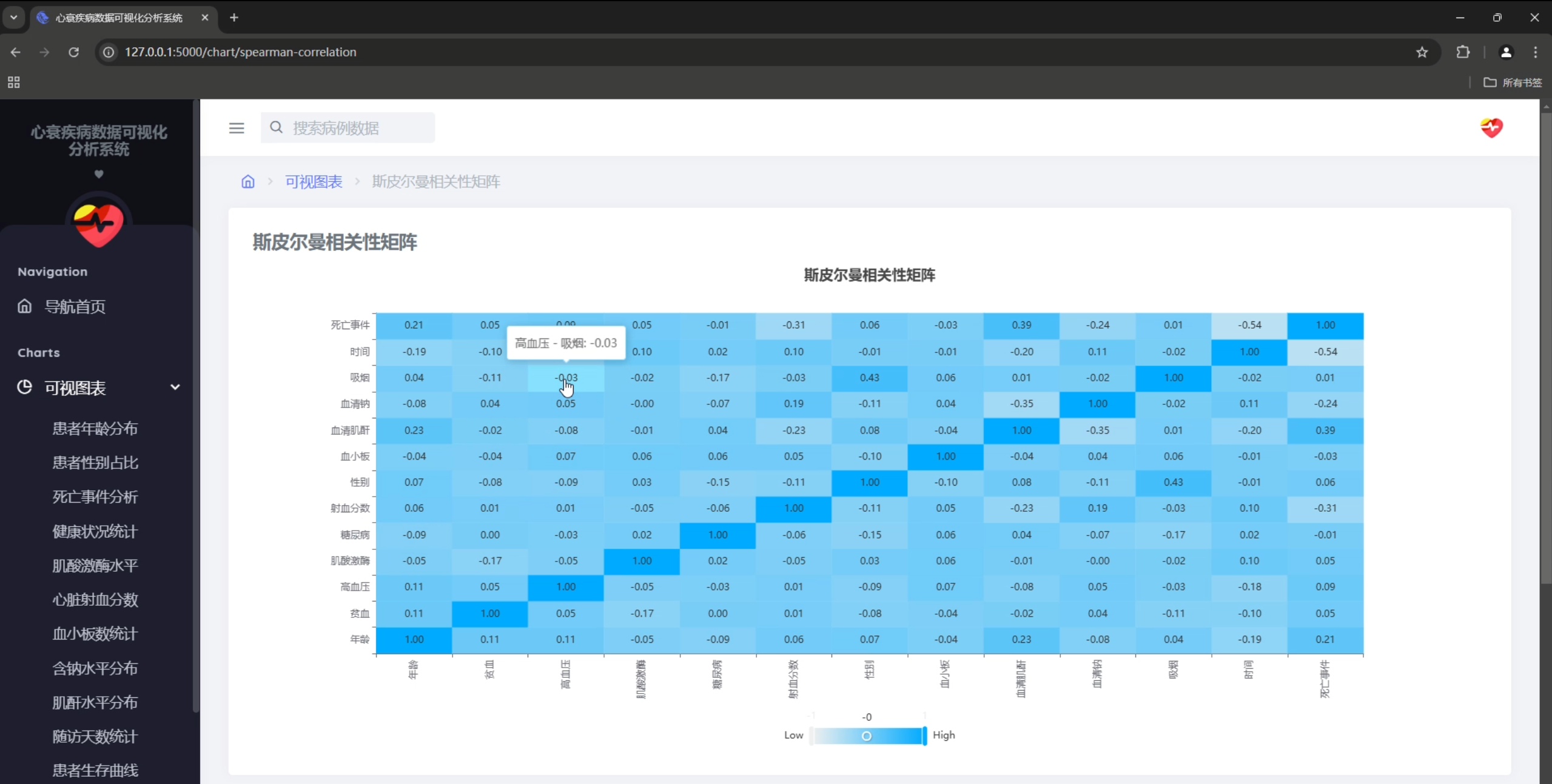Open 患者性别占比 chart
Image resolution: width=1552 pixels, height=784 pixels.
(x=95, y=463)
